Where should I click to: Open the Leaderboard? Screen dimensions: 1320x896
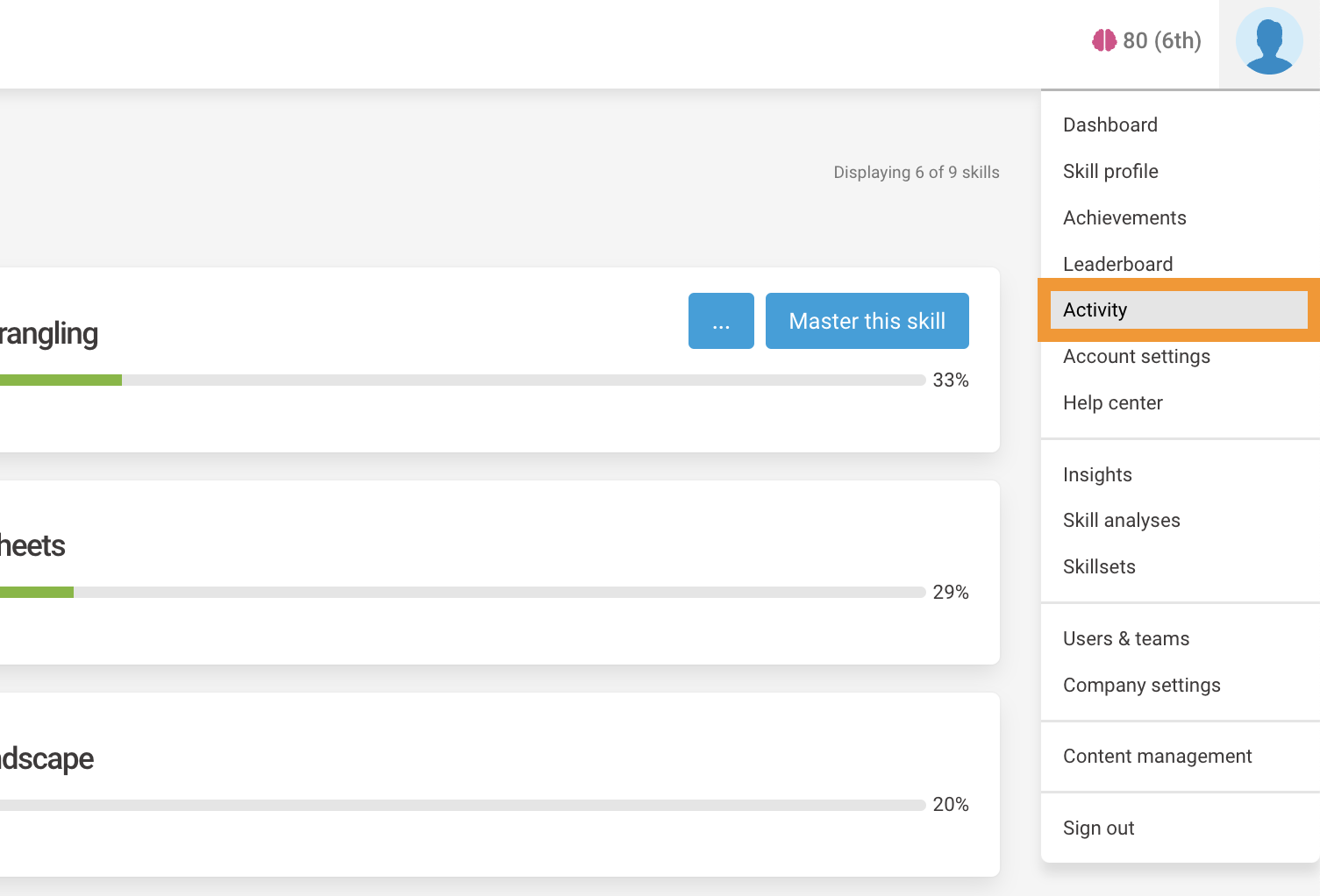coord(1117,264)
